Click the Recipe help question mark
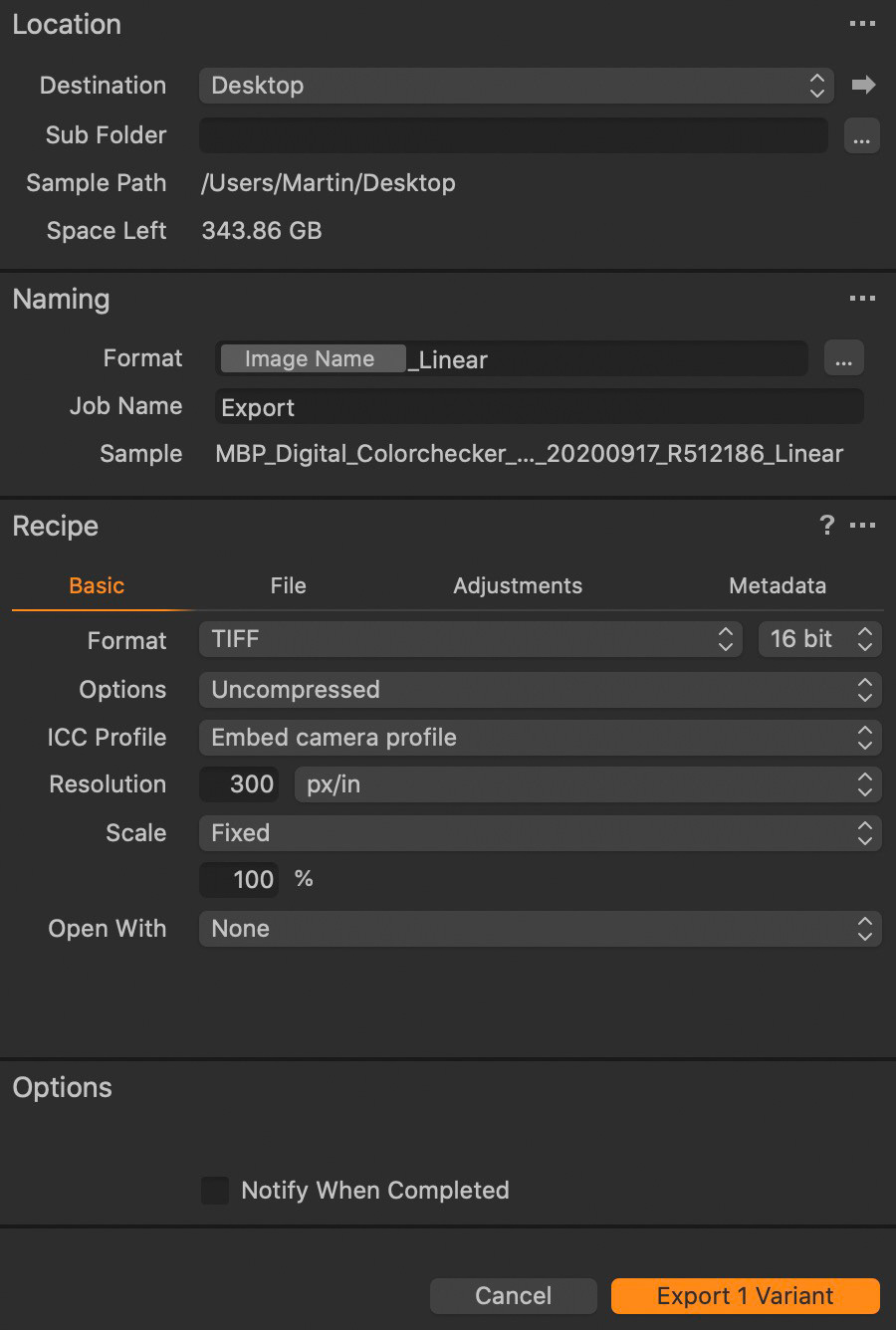 (826, 525)
